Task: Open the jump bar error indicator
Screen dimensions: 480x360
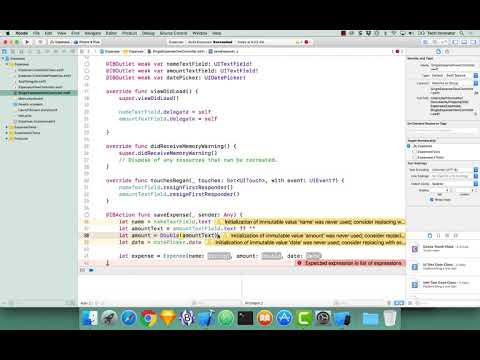Action: point(397,52)
